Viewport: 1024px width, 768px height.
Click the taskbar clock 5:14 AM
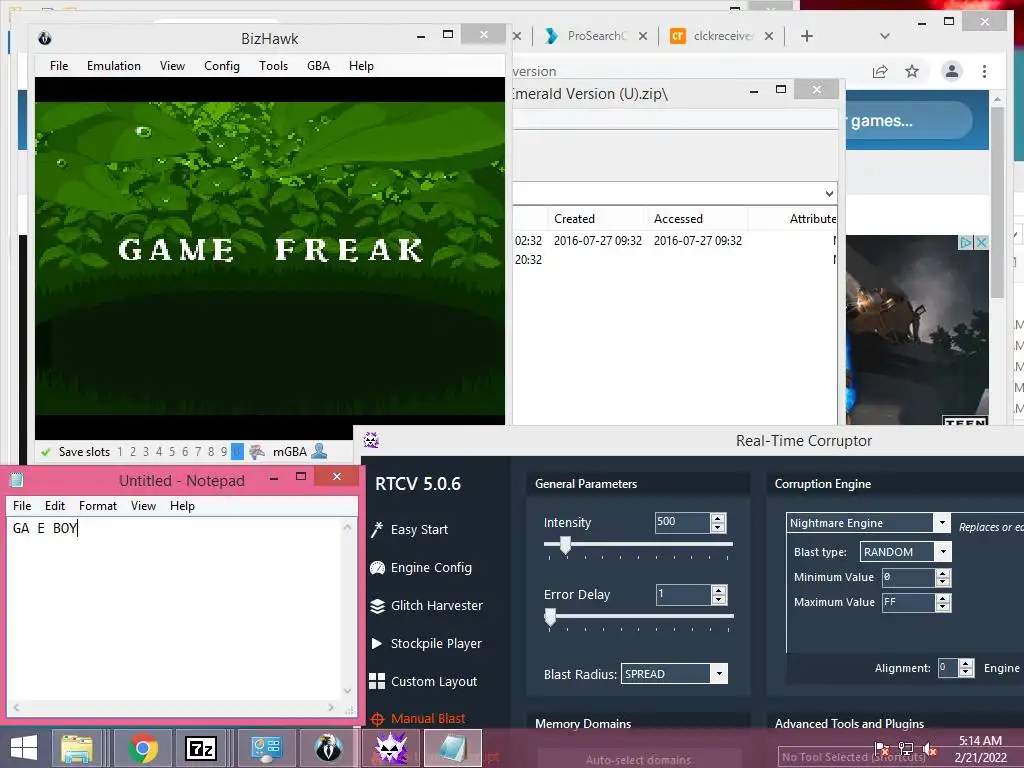click(980, 741)
